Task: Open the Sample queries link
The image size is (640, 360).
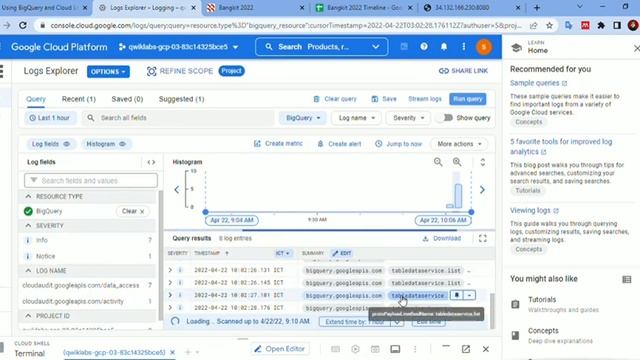Action: (538, 83)
